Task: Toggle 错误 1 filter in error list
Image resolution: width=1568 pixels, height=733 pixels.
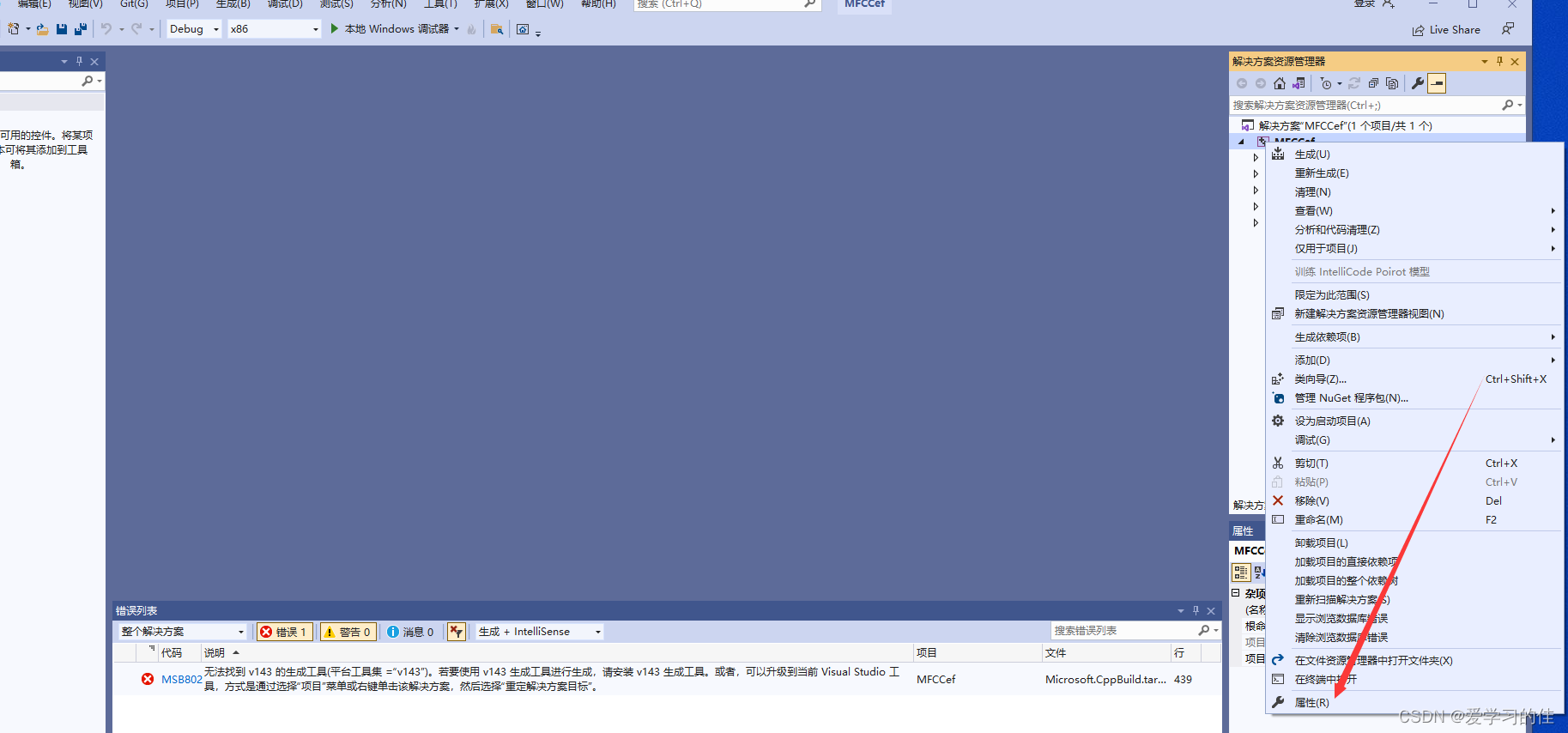Action: click(285, 632)
